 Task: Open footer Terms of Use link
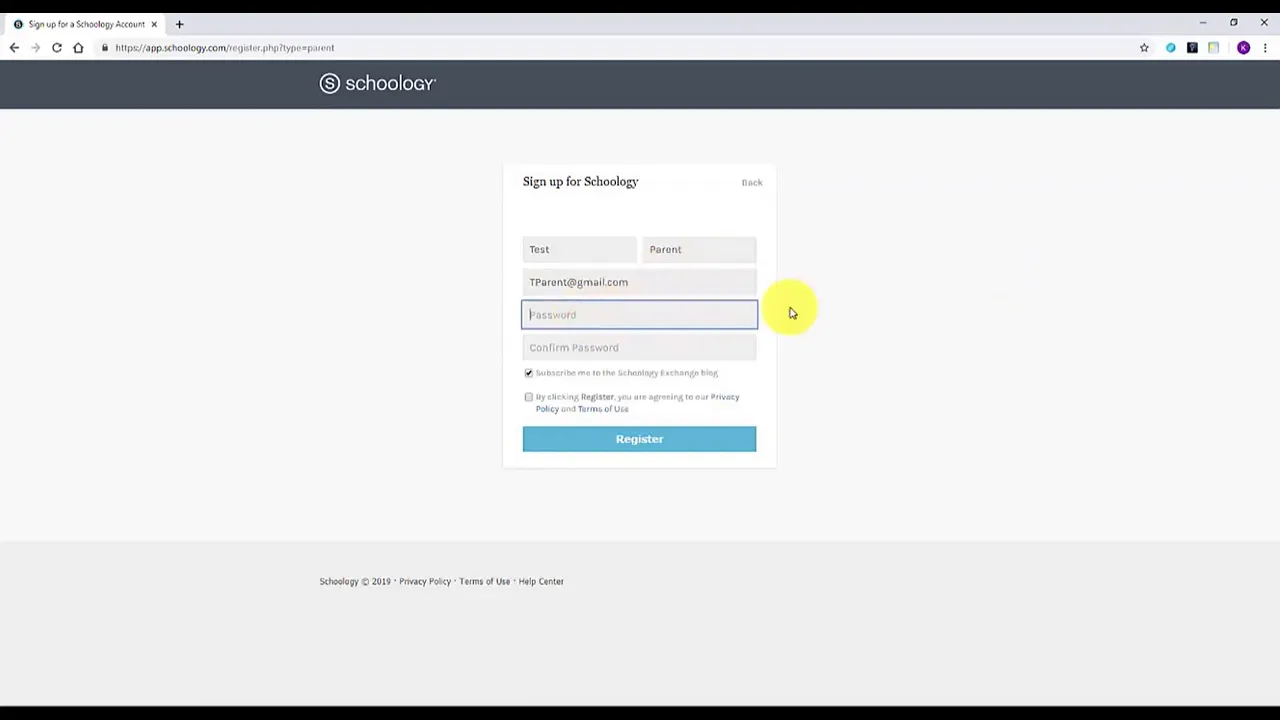click(485, 582)
